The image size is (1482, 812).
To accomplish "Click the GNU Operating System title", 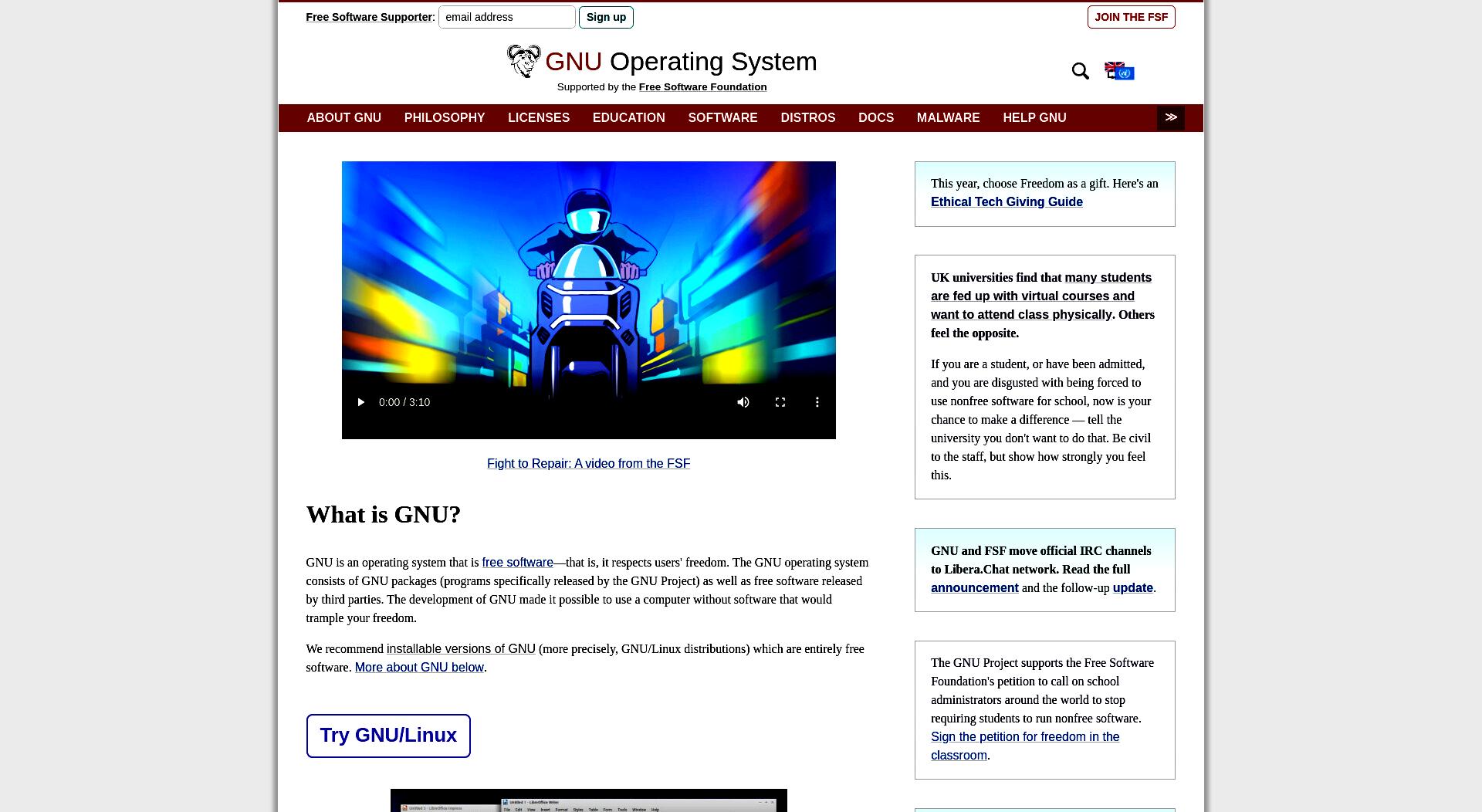I will (x=681, y=62).
